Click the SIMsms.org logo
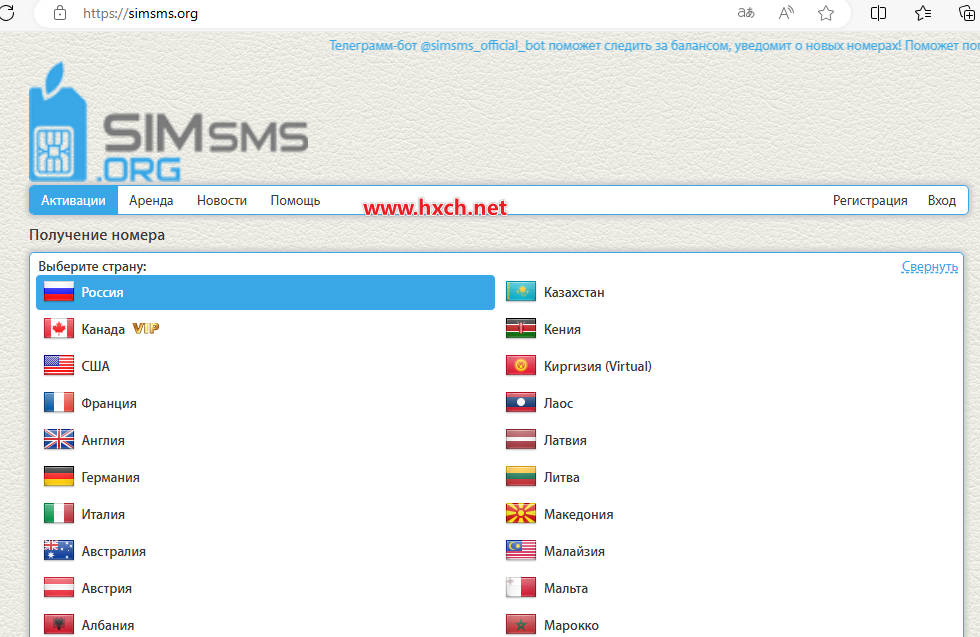 point(169,122)
